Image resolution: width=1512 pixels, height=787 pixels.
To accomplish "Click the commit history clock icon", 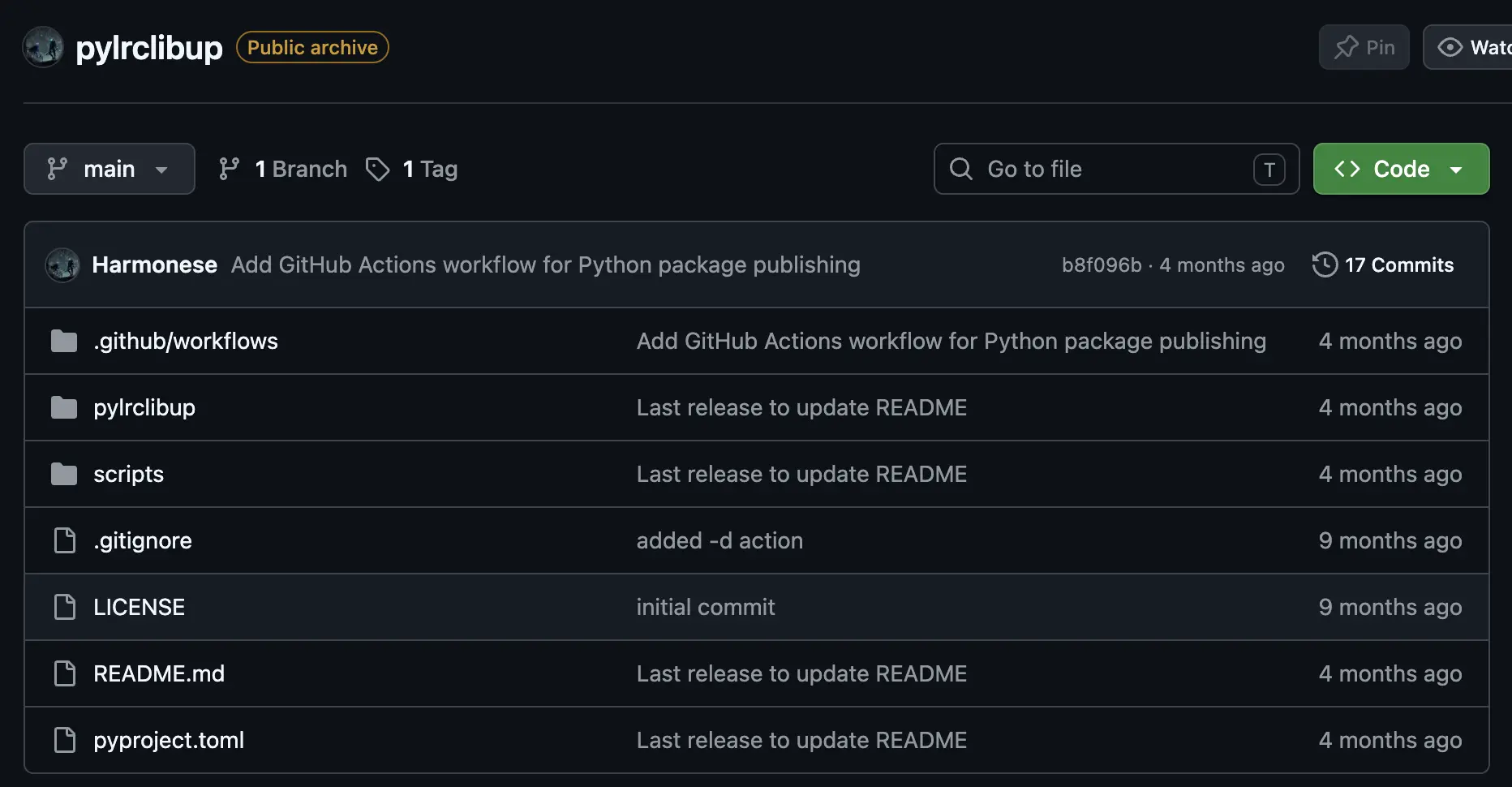I will [1325, 264].
